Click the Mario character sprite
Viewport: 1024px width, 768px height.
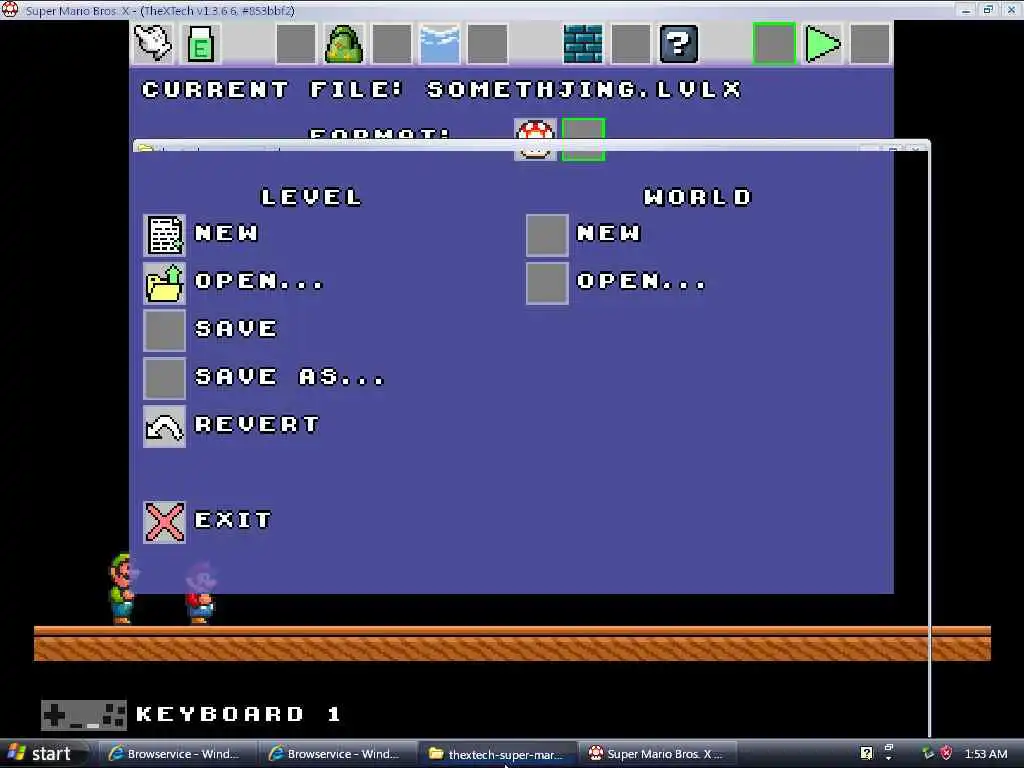[x=200, y=592]
